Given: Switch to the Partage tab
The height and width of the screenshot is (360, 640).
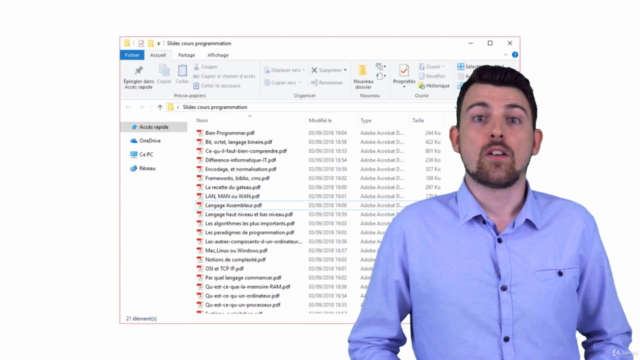Looking at the screenshot, I should 187,55.
